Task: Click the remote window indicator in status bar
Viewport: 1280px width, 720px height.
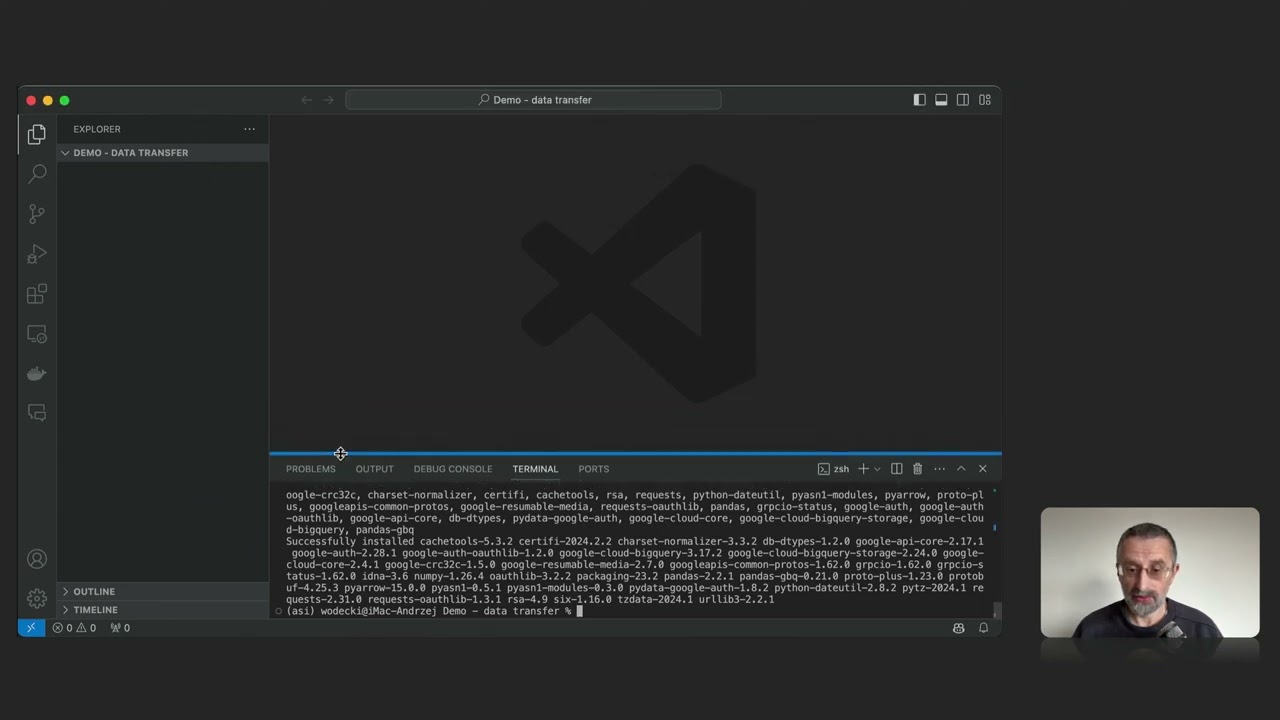Action: click(x=31, y=628)
